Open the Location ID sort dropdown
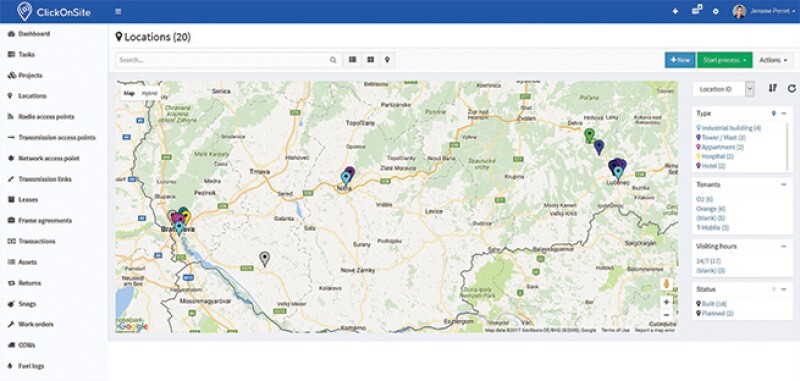Screen dimensions: 800x381 coord(723,89)
